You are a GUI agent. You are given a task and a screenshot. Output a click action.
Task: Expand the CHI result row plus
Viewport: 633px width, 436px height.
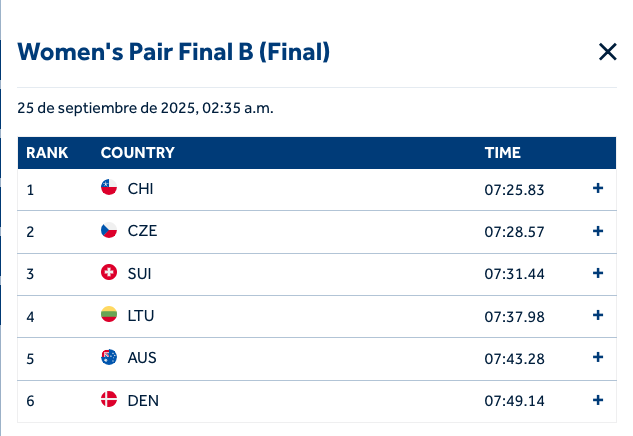click(598, 188)
